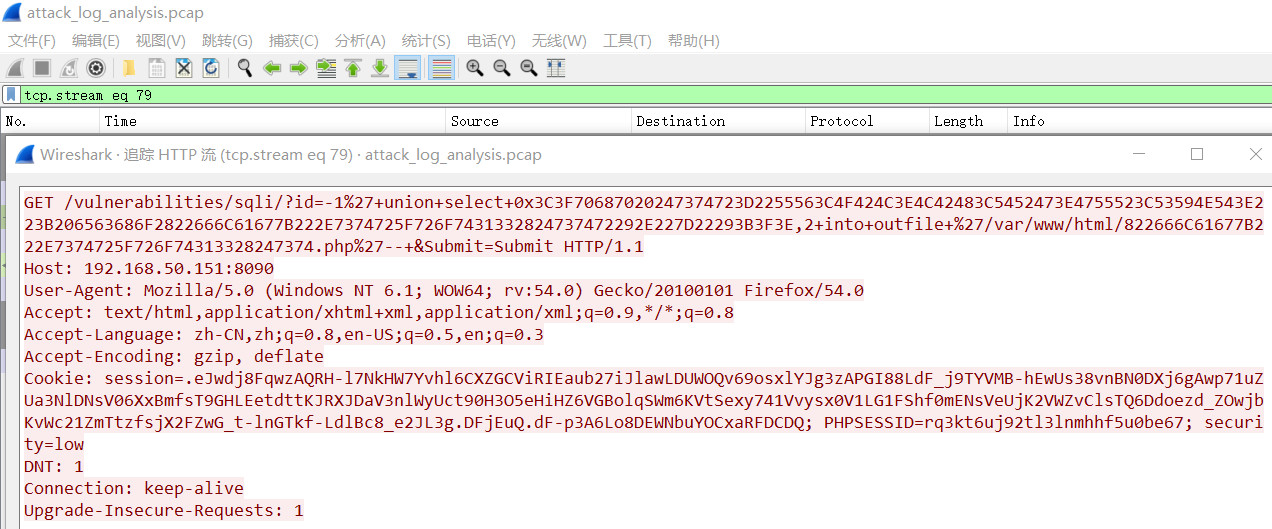The image size is (1272, 529).
Task: Open the 视图(V) menu
Action: coord(161,41)
